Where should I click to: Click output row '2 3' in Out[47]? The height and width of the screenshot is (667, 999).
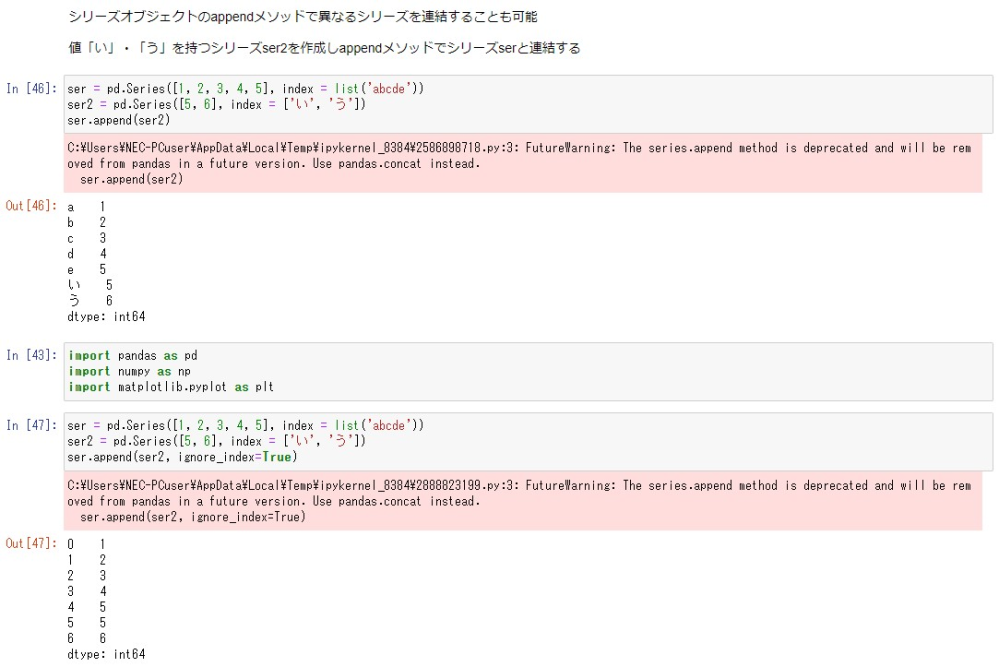tap(87, 575)
